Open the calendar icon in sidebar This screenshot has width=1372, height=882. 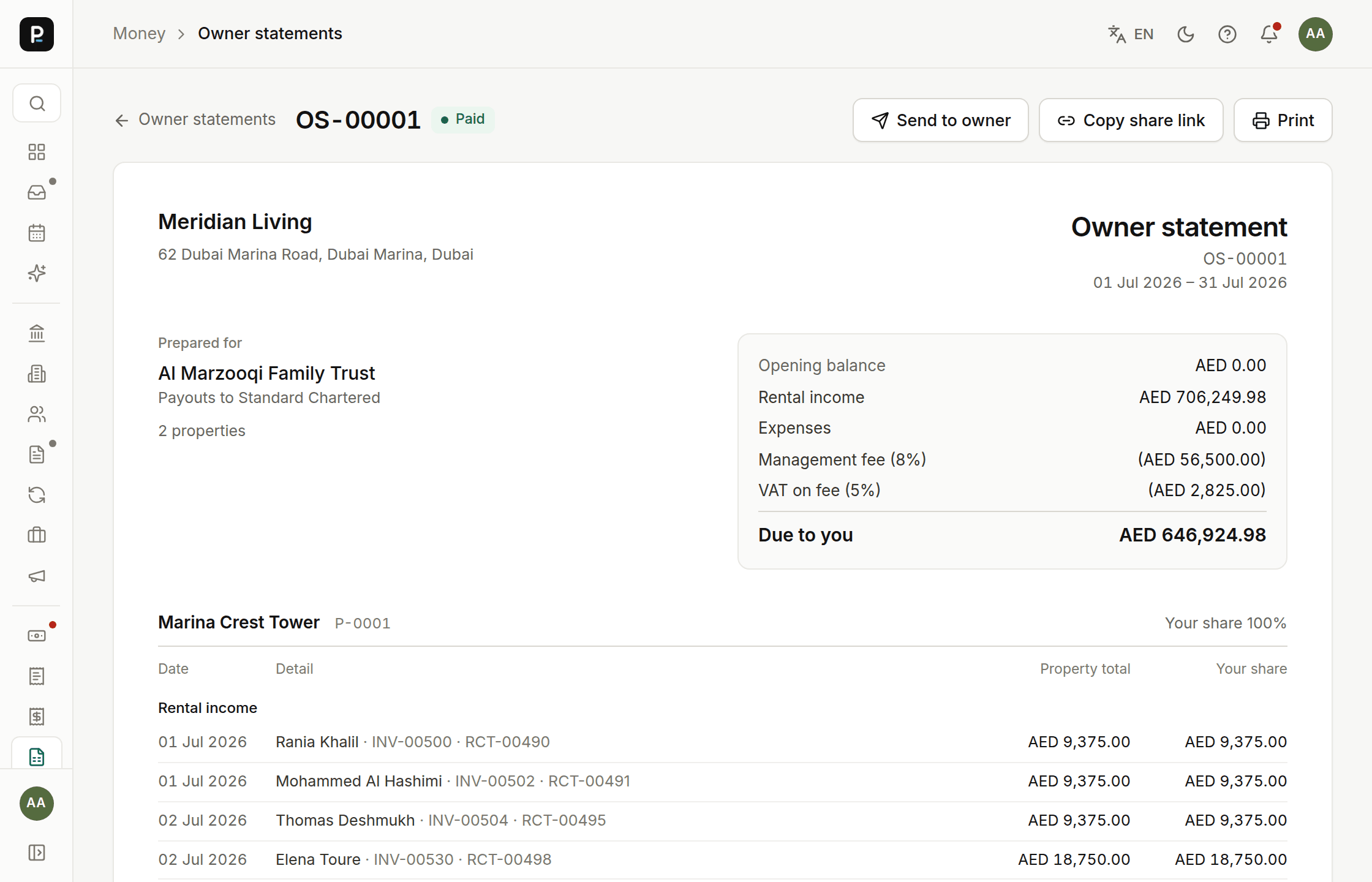click(x=37, y=233)
